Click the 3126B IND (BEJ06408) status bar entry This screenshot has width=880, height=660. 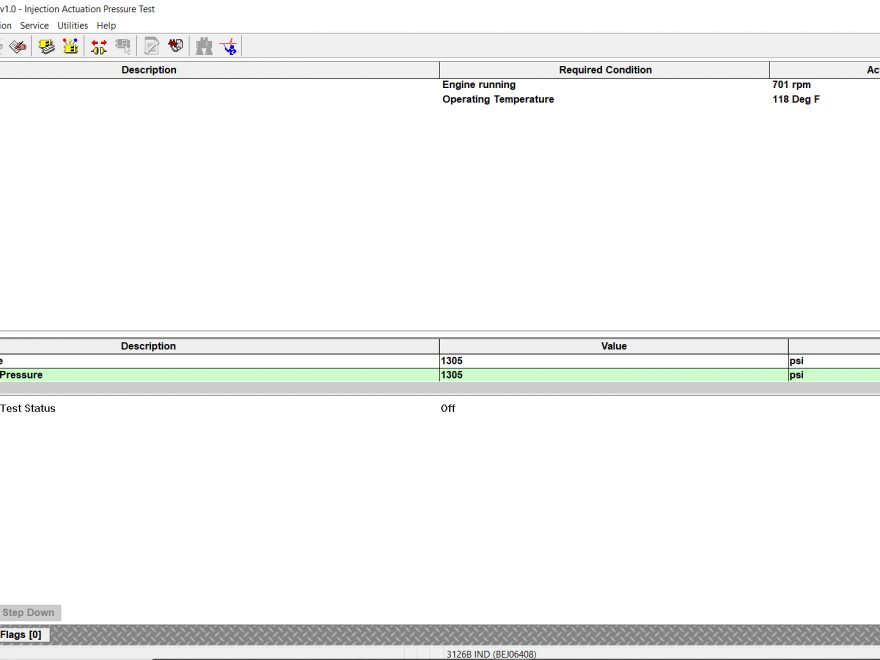tap(491, 654)
